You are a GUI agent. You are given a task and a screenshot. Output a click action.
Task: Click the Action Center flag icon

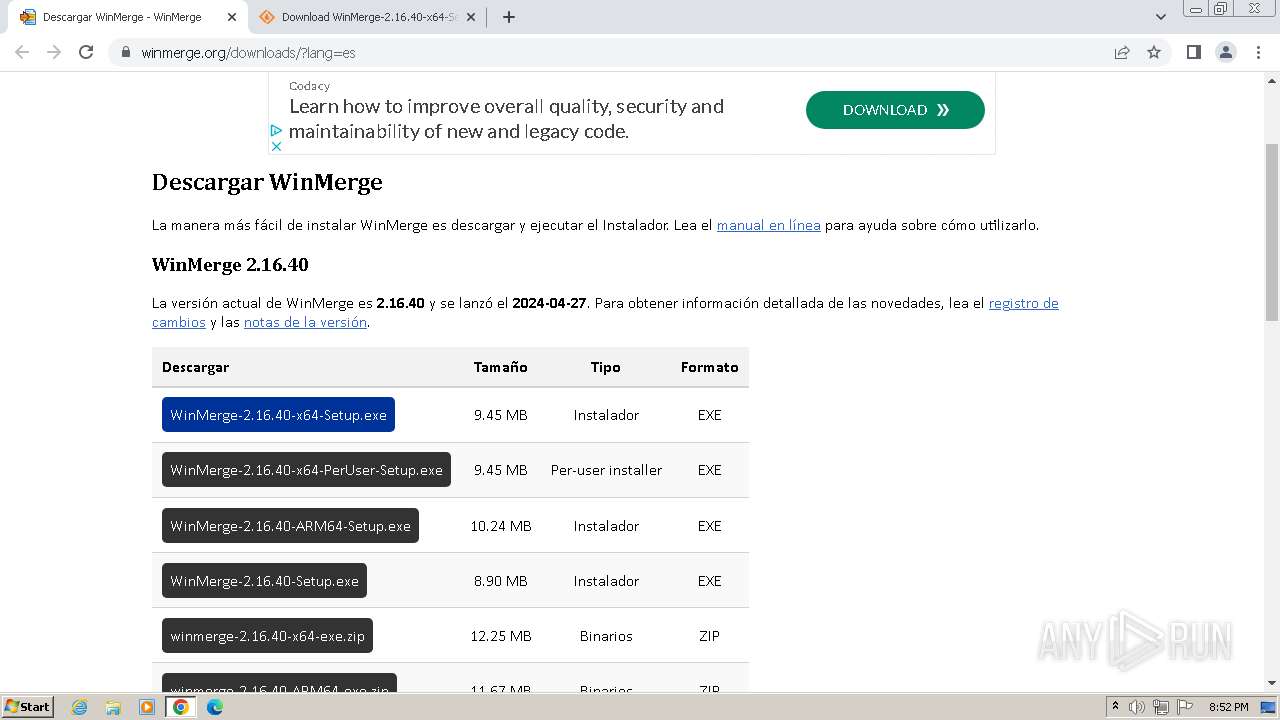tap(1183, 707)
